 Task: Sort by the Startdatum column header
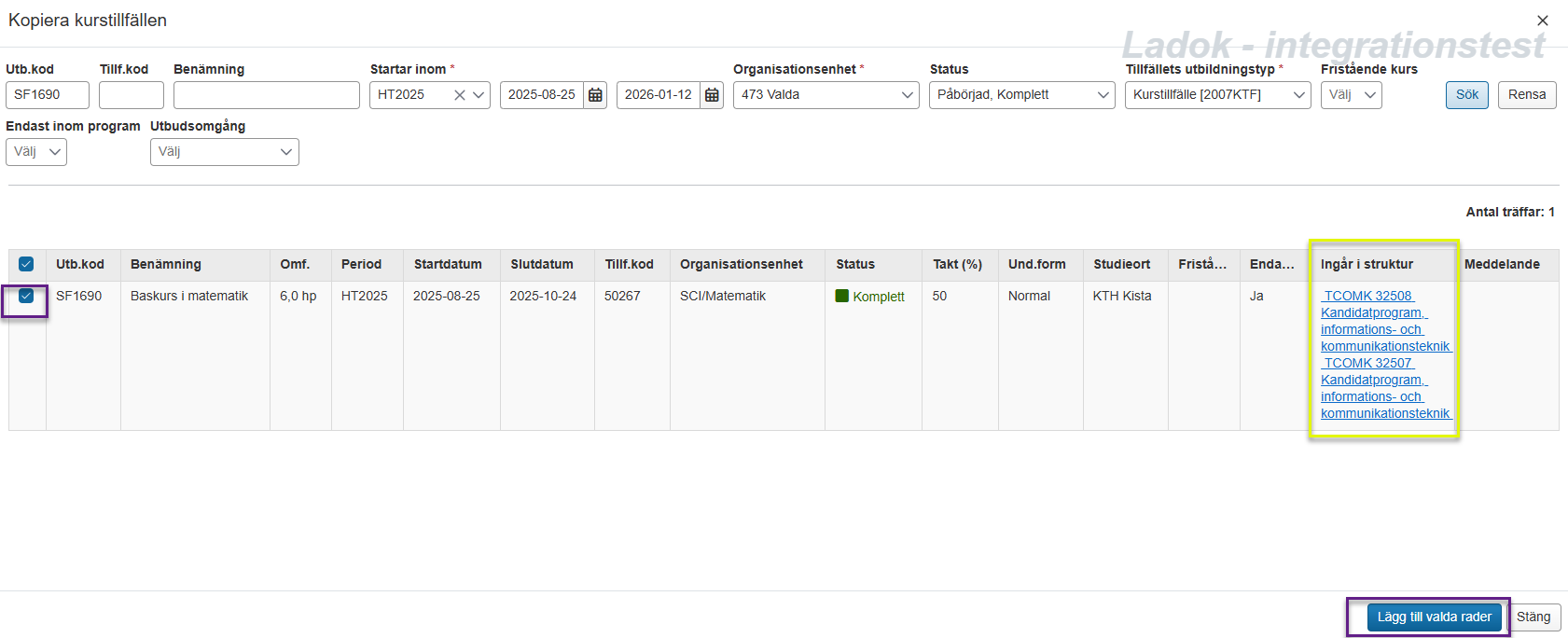click(448, 264)
